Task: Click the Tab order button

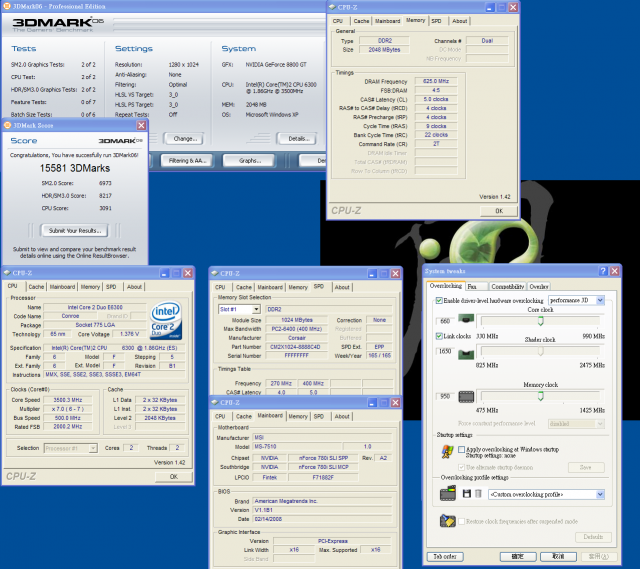Action: click(445, 556)
